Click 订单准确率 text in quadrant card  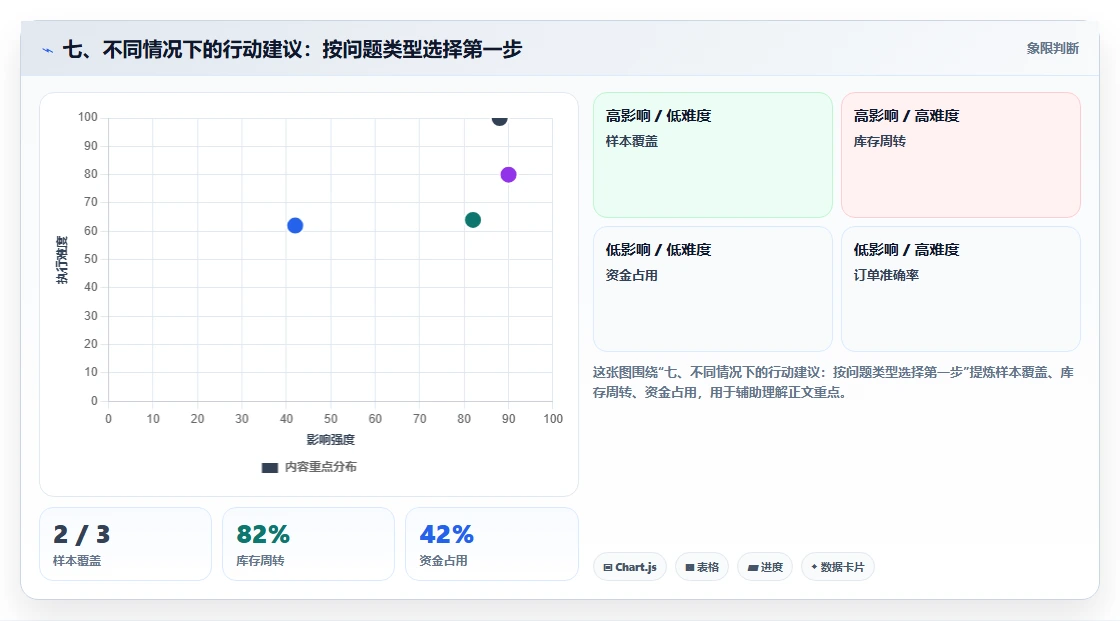point(886,275)
